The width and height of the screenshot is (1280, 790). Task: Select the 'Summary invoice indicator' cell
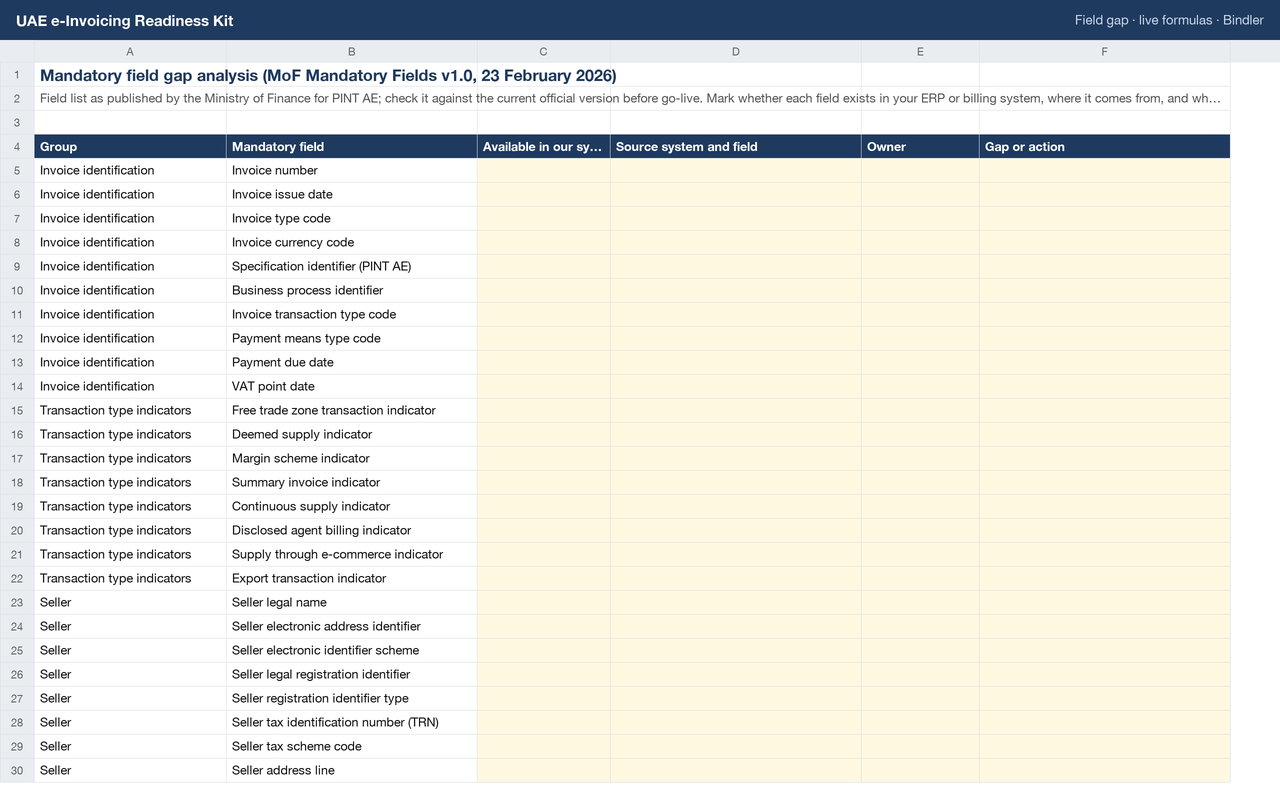(351, 482)
